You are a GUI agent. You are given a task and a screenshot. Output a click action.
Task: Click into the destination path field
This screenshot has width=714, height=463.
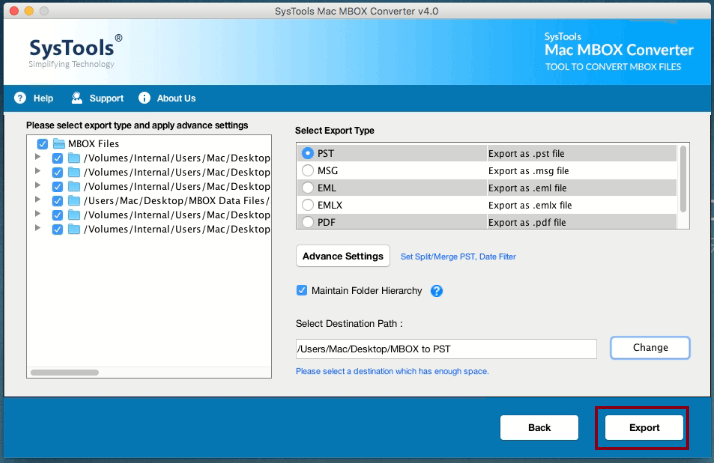[446, 349]
